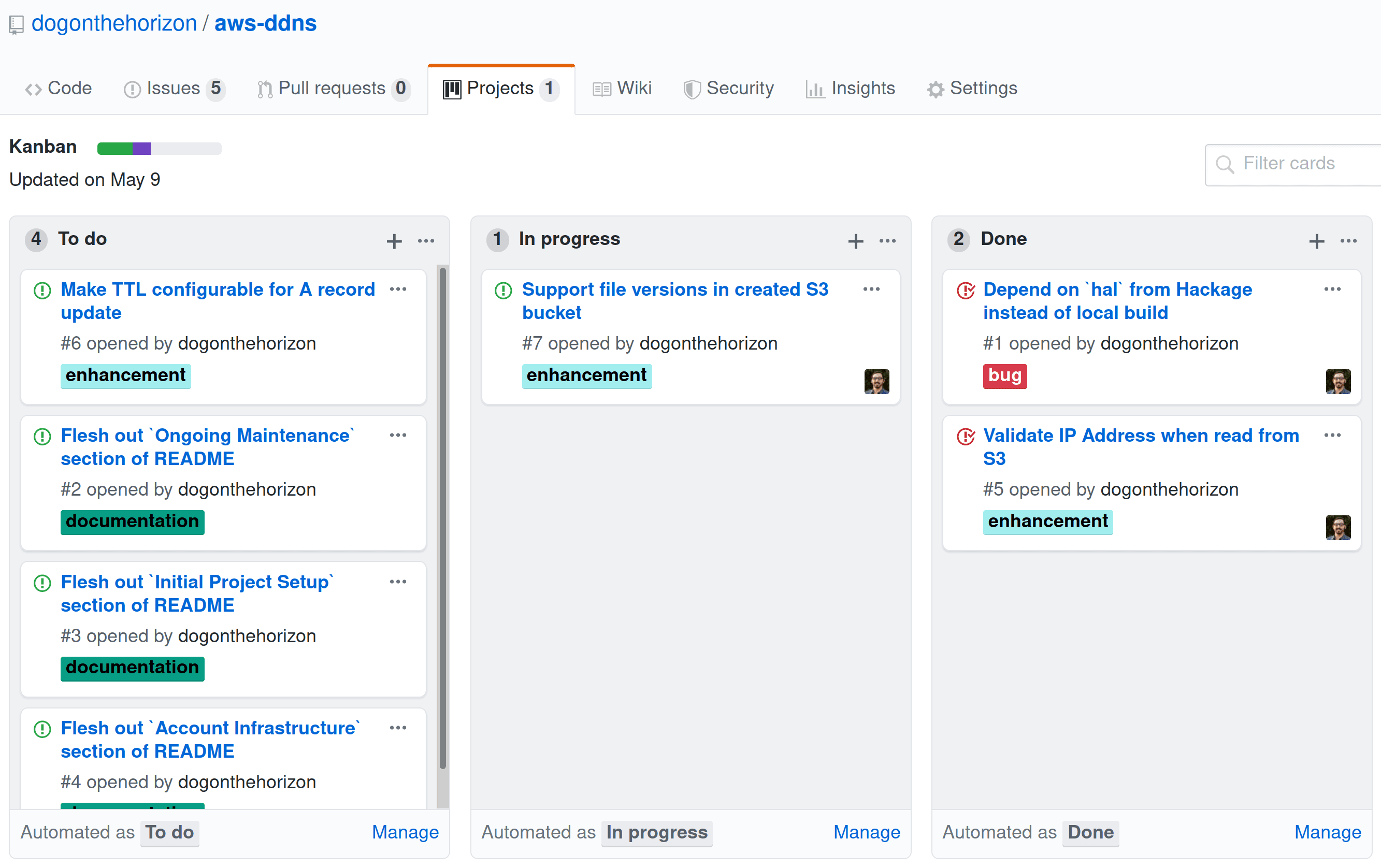Open card menu for Ongoing Maintenance issue
This screenshot has height=868, width=1381.
tap(398, 435)
